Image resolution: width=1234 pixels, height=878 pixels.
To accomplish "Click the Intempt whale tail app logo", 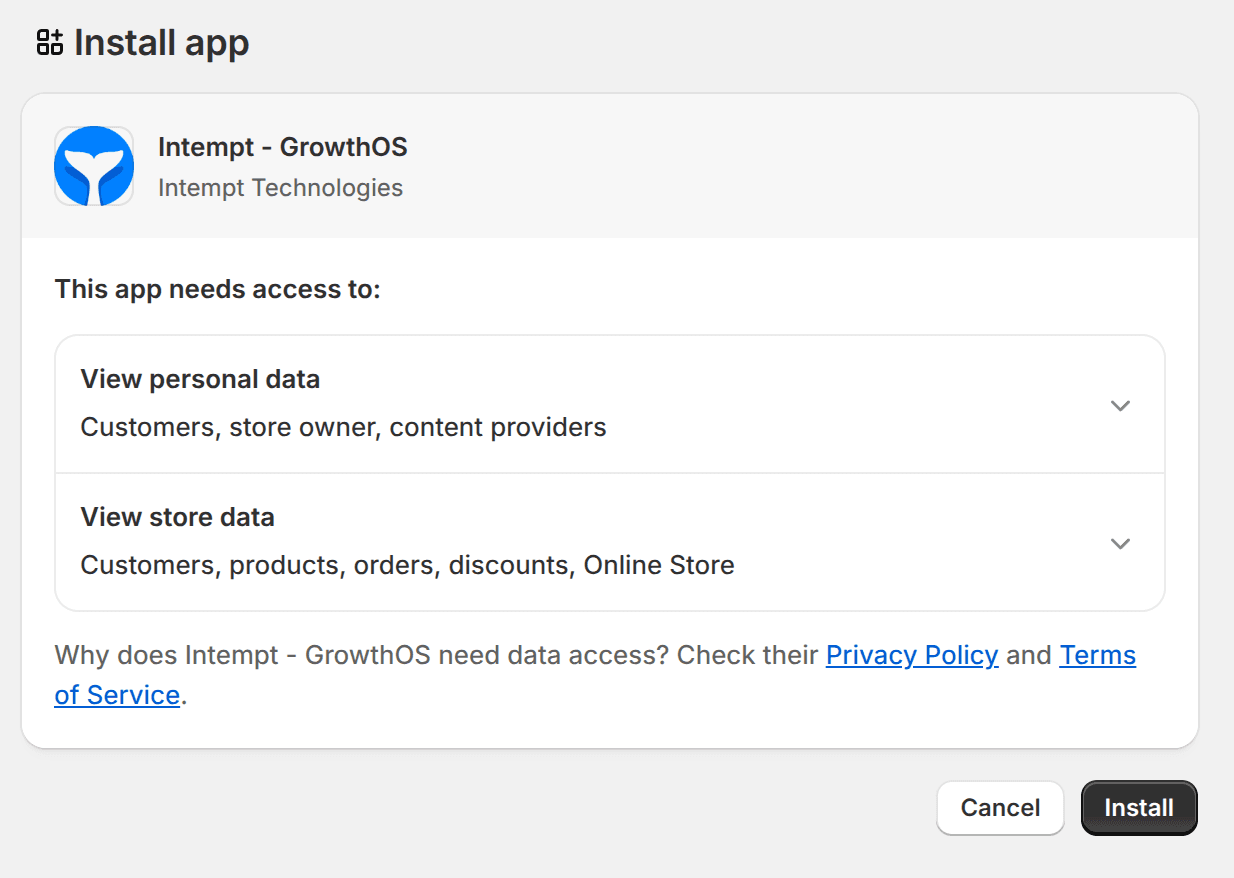I will pos(94,166).
